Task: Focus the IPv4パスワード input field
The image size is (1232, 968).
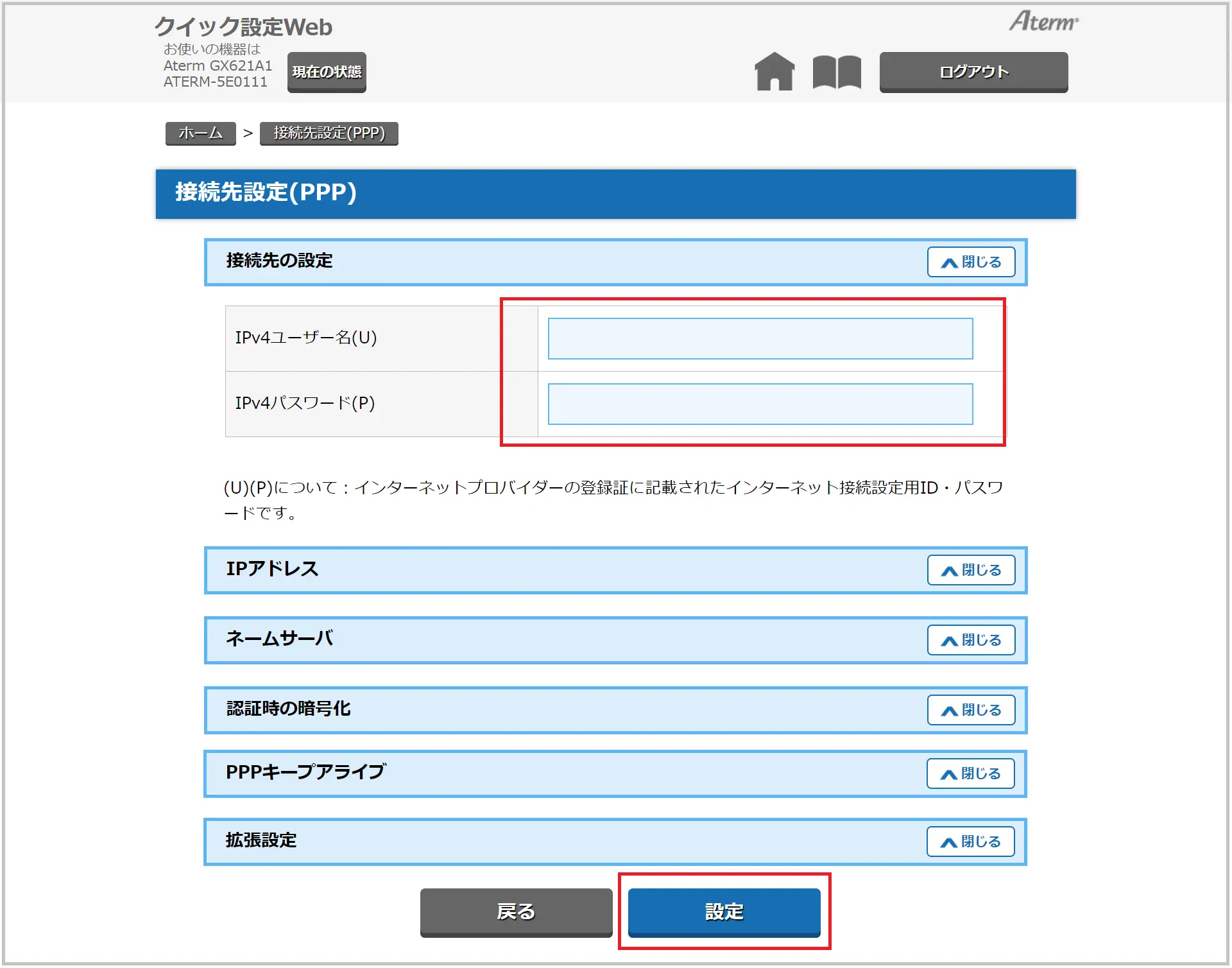Action: point(760,404)
